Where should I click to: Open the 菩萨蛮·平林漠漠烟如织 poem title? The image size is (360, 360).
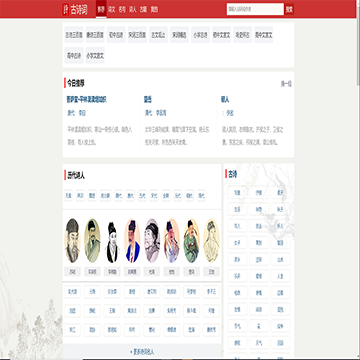(87, 99)
